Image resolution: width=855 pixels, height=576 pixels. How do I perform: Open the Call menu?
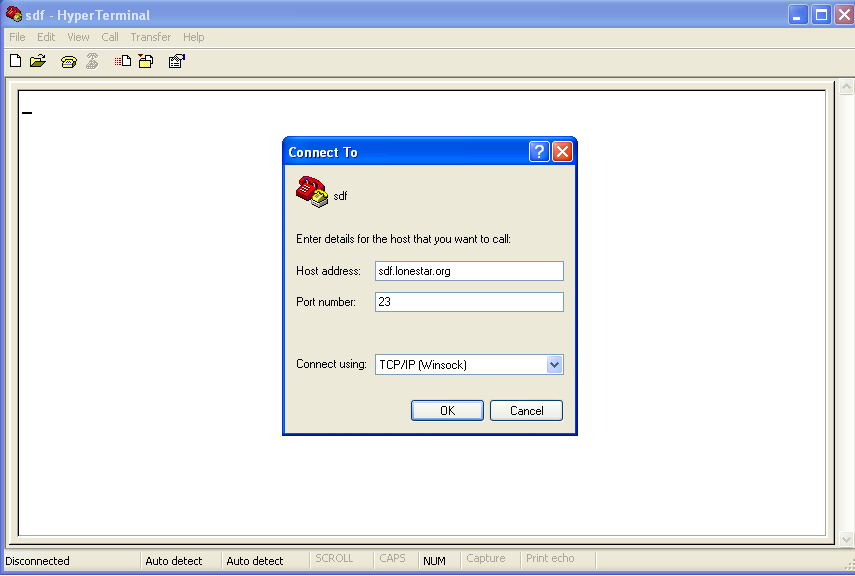pyautogui.click(x=110, y=37)
